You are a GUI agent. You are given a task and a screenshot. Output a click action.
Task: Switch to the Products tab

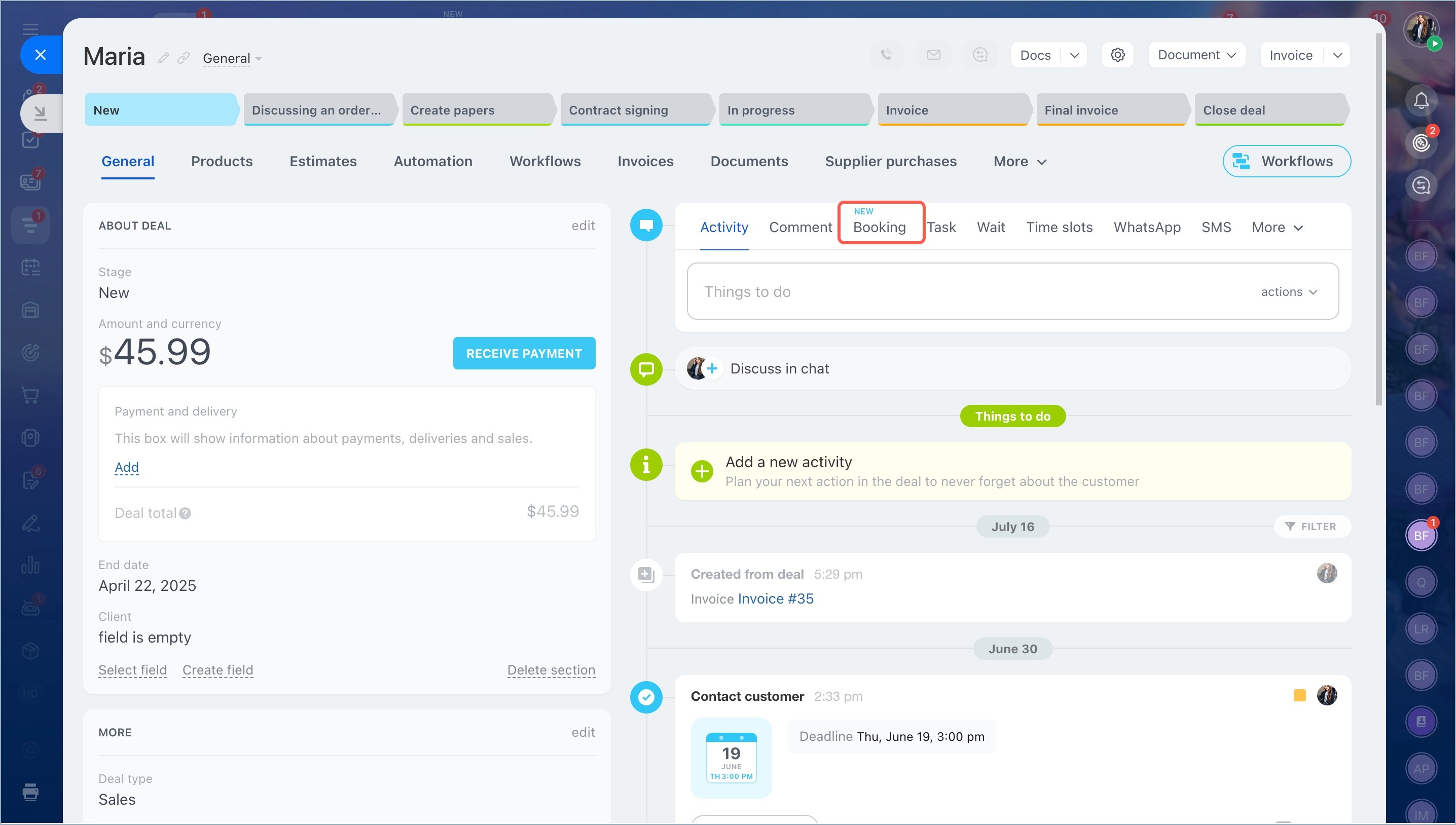click(x=222, y=162)
